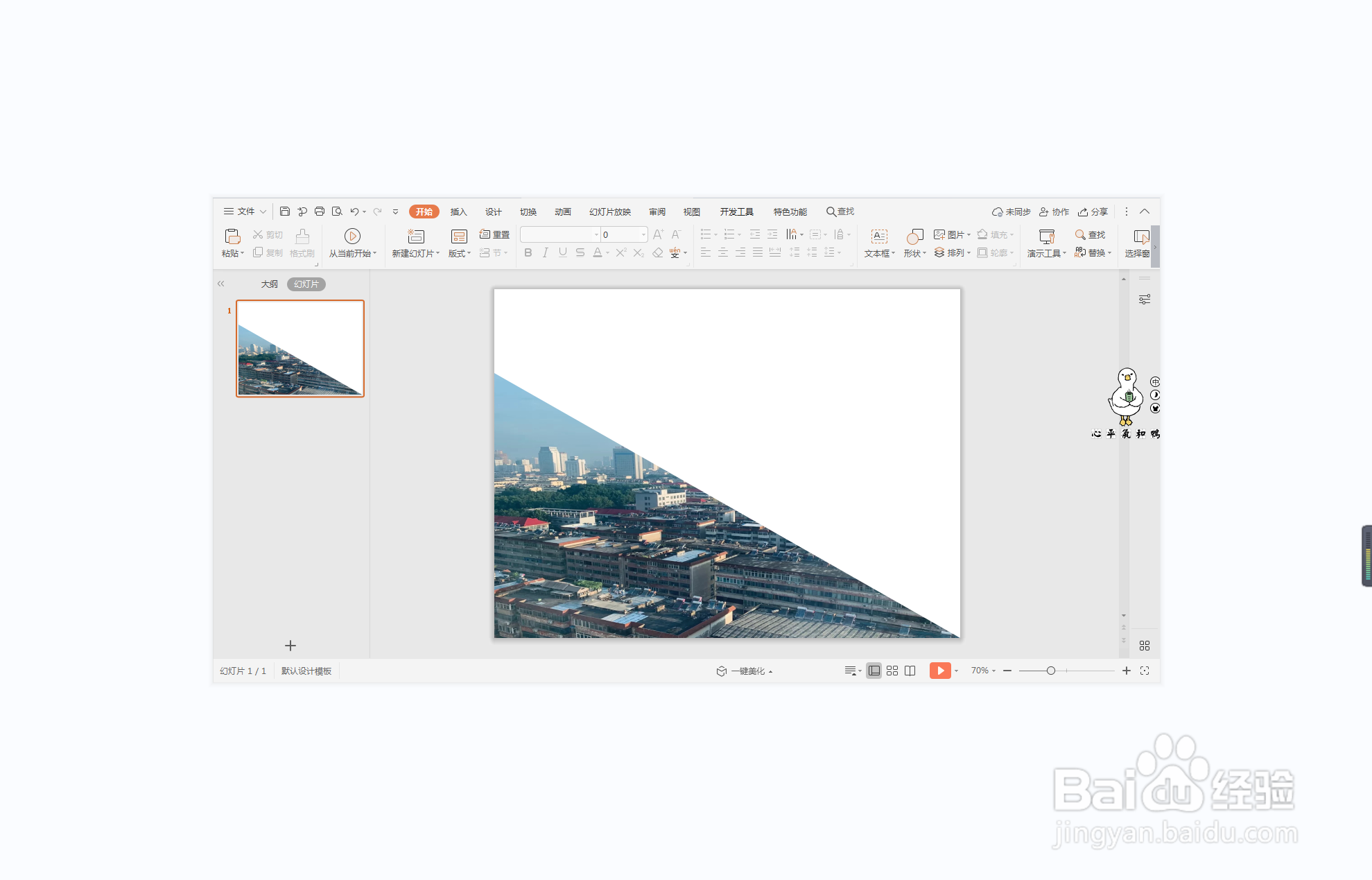
Task: Open the 70% zoom level dropdown
Action: (x=983, y=671)
